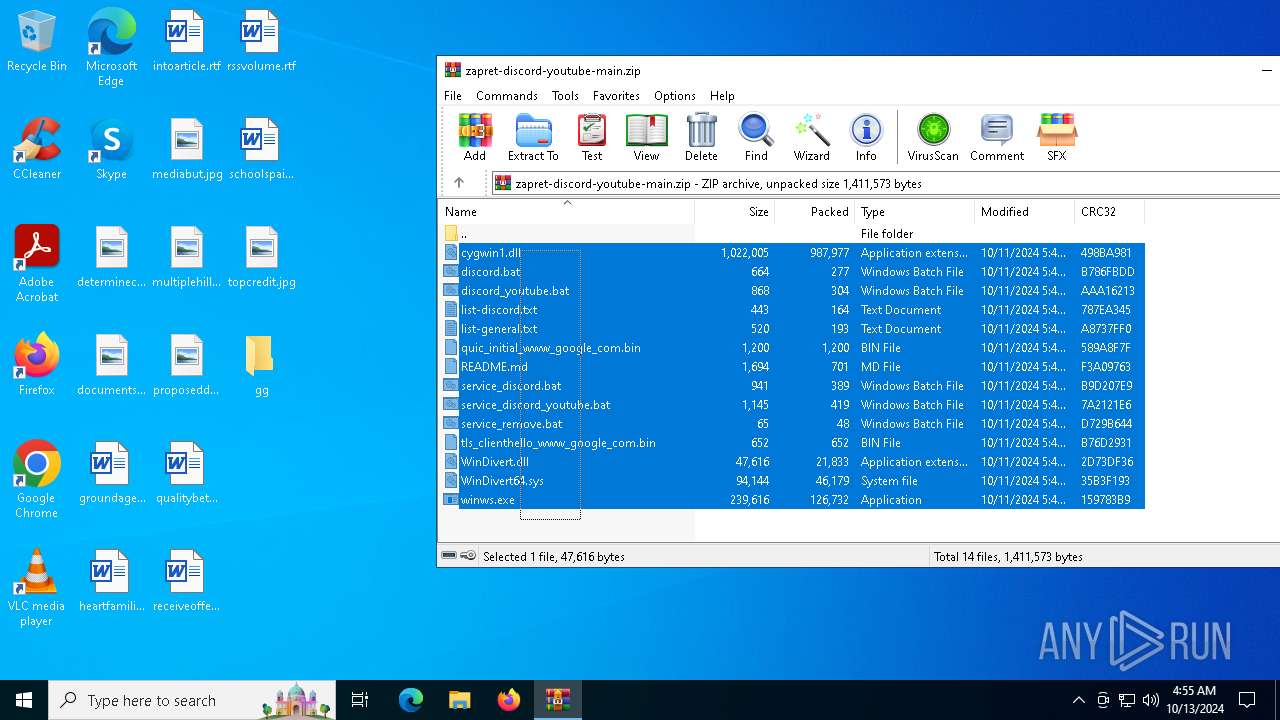Image resolution: width=1280 pixels, height=720 pixels.
Task: Select the discord.bat file
Action: 792,272
